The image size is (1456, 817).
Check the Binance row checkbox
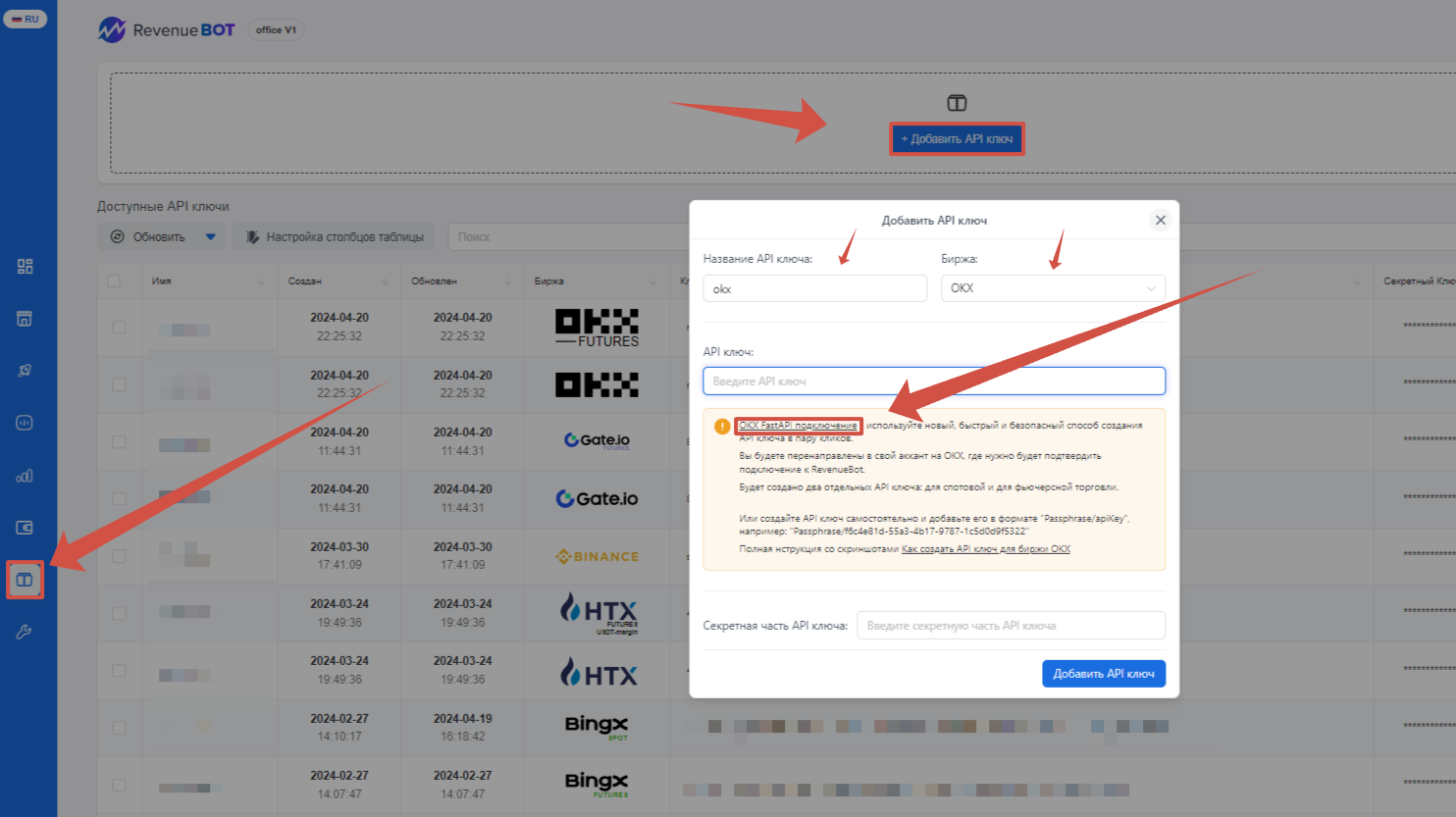click(x=119, y=556)
